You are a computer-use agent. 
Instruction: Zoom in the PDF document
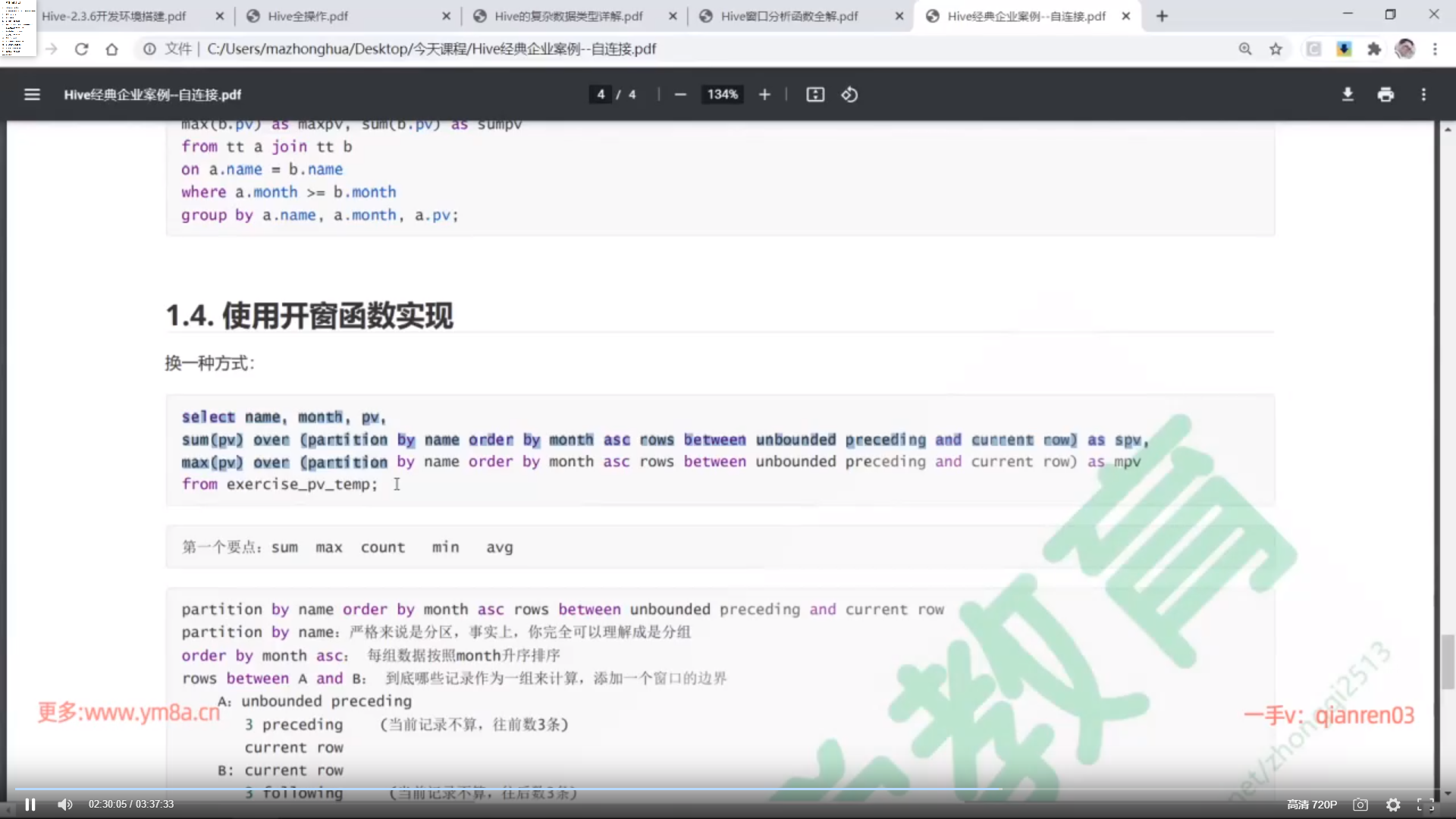[764, 95]
